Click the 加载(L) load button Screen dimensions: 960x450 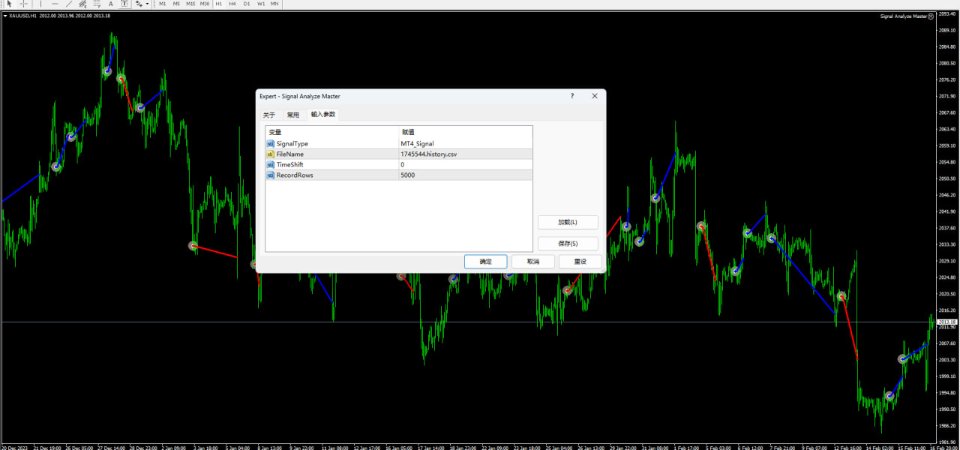pyautogui.click(x=568, y=222)
